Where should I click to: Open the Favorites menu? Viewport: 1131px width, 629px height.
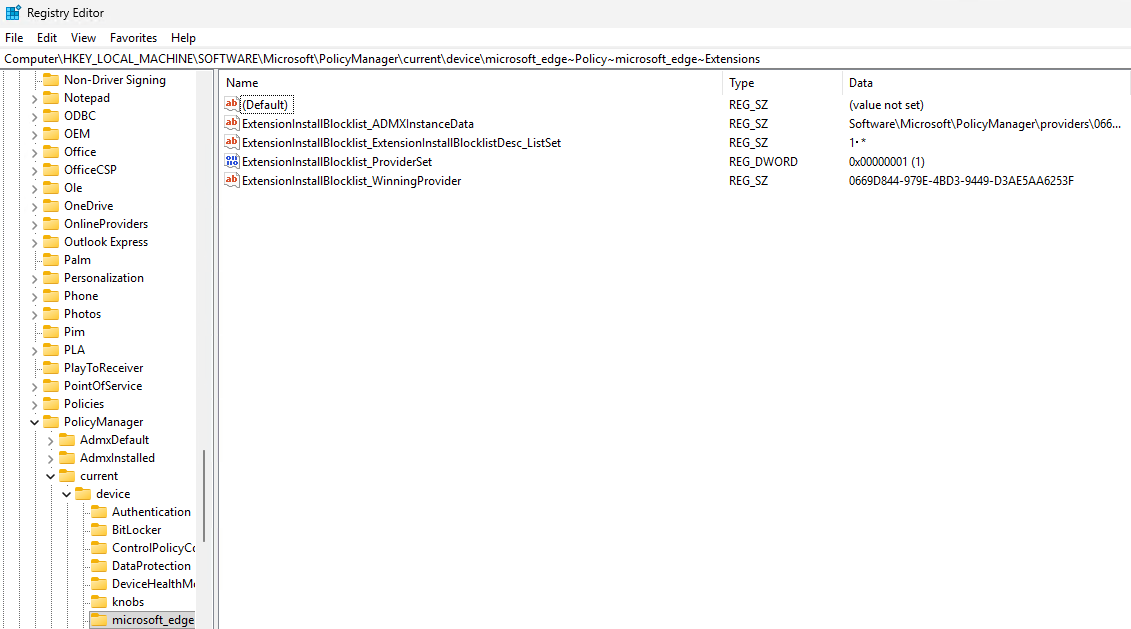click(x=133, y=38)
